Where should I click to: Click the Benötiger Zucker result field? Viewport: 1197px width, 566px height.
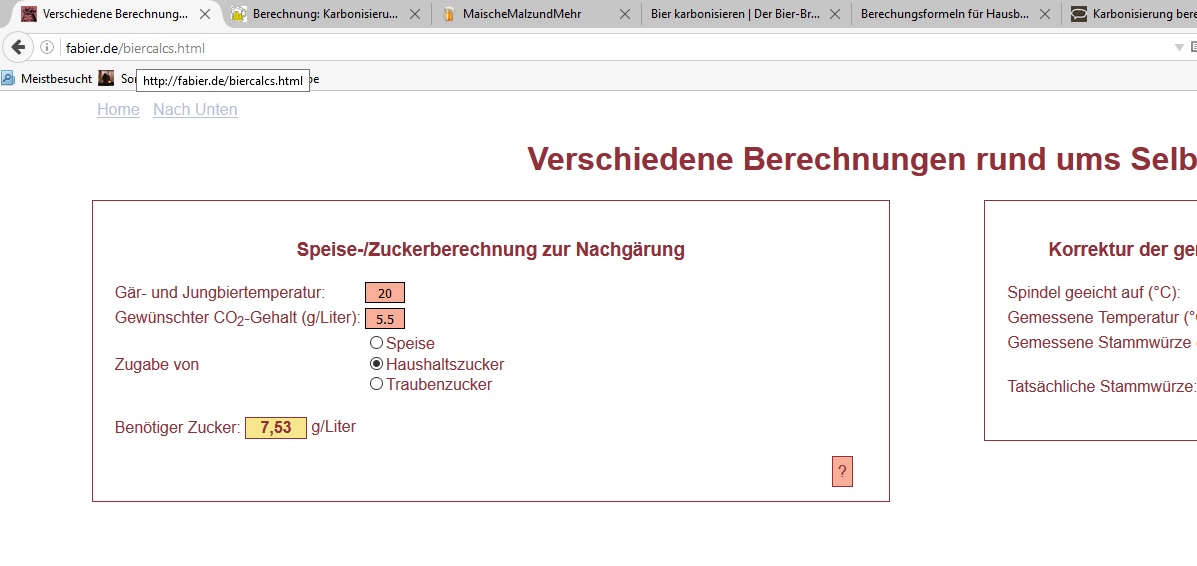276,428
